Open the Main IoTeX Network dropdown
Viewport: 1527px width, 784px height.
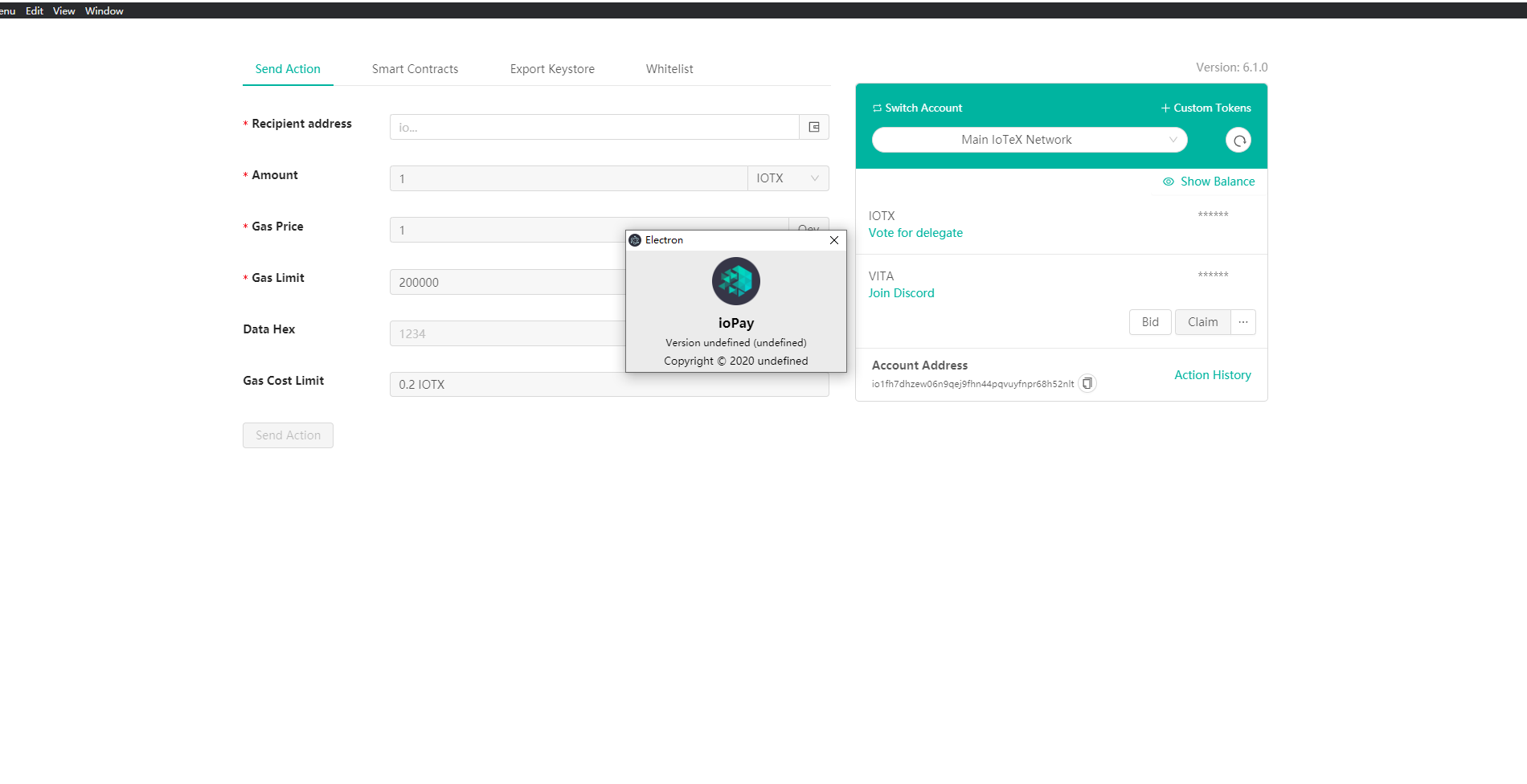coord(1029,140)
